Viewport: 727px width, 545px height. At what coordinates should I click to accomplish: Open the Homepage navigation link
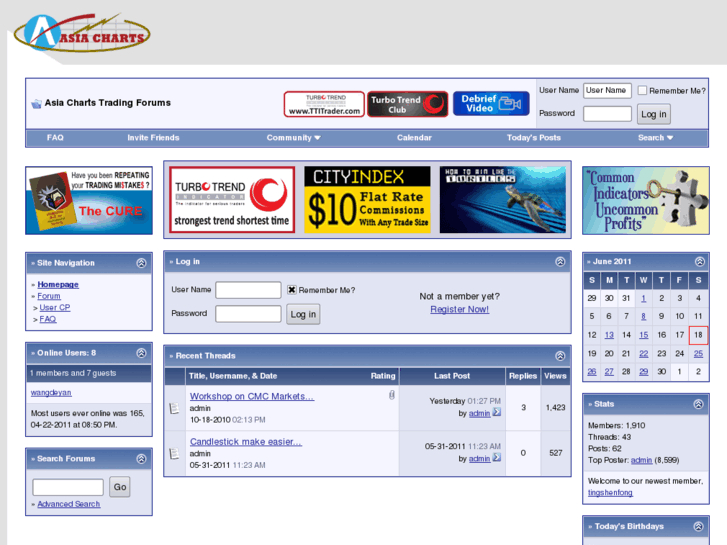point(58,284)
